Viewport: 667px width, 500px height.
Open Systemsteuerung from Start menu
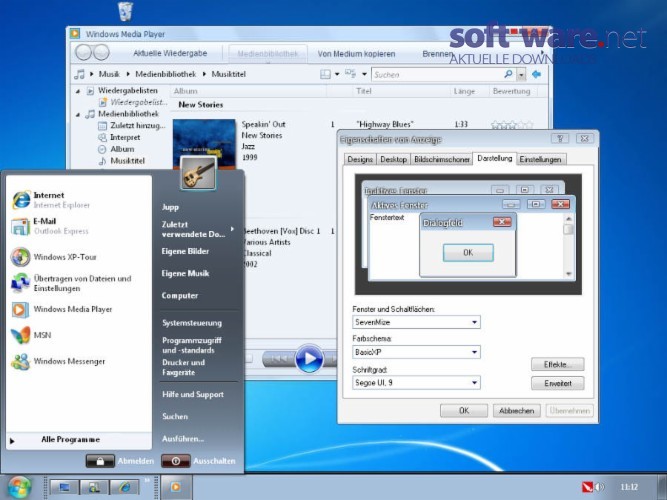[192, 323]
